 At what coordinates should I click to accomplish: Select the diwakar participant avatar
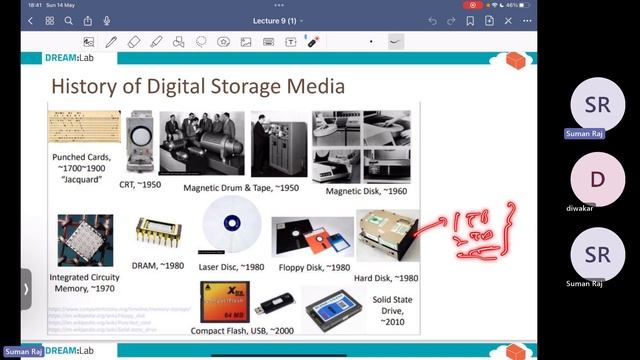pyautogui.click(x=598, y=179)
